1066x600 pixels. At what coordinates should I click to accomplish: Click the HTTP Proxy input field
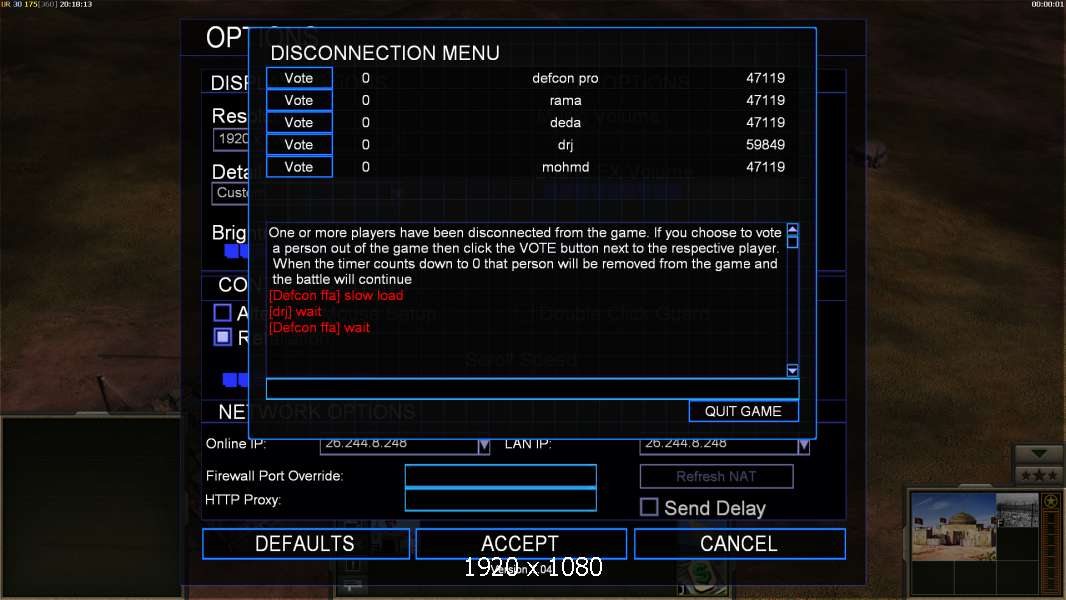click(500, 499)
